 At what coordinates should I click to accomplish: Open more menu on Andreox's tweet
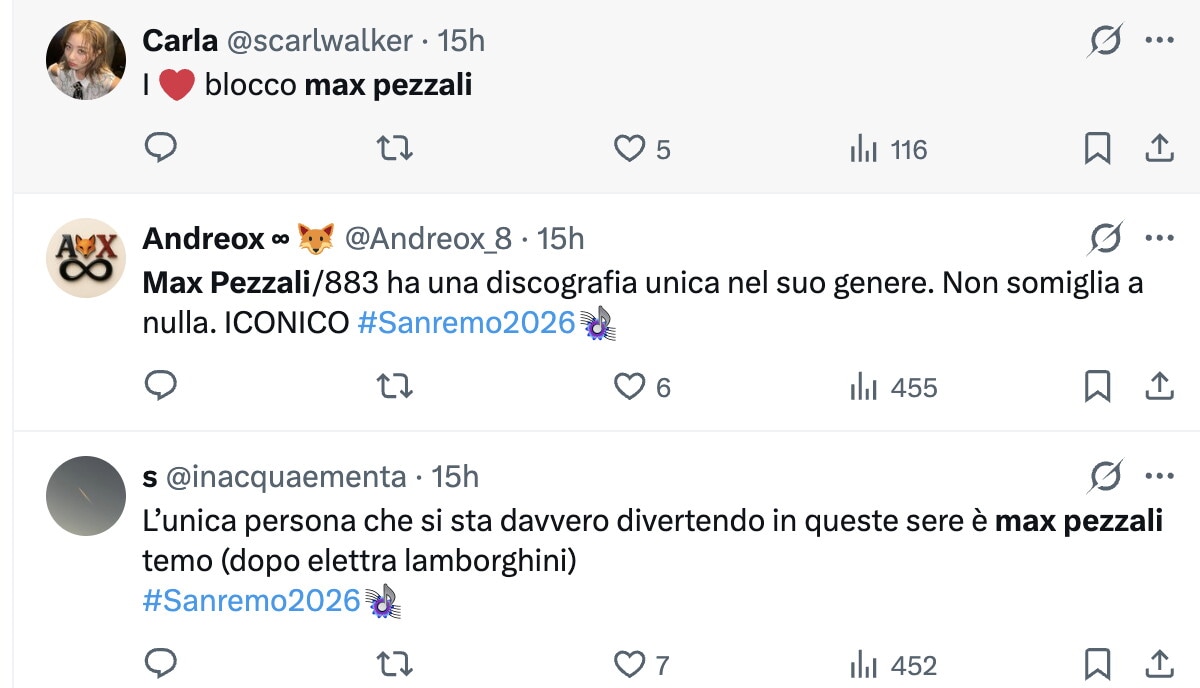pos(1159,239)
